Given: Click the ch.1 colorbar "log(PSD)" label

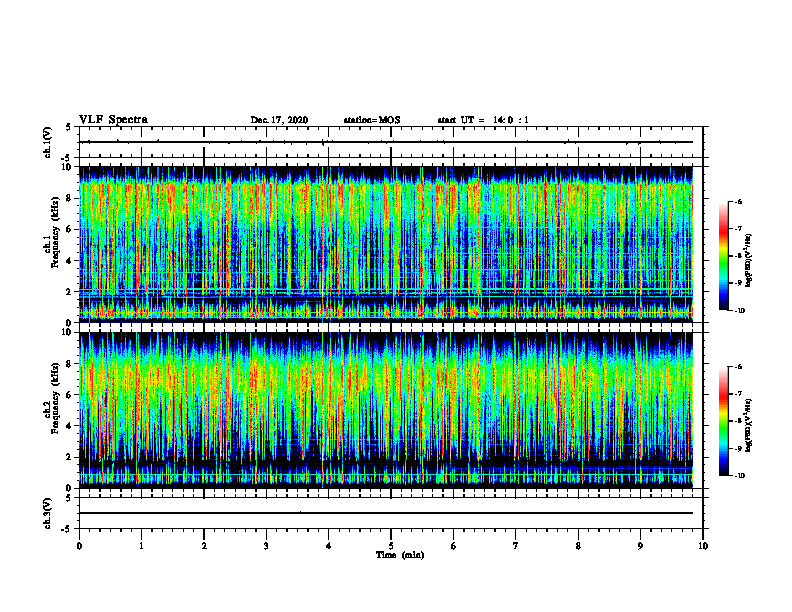Looking at the screenshot, I should pyautogui.click(x=749, y=261).
